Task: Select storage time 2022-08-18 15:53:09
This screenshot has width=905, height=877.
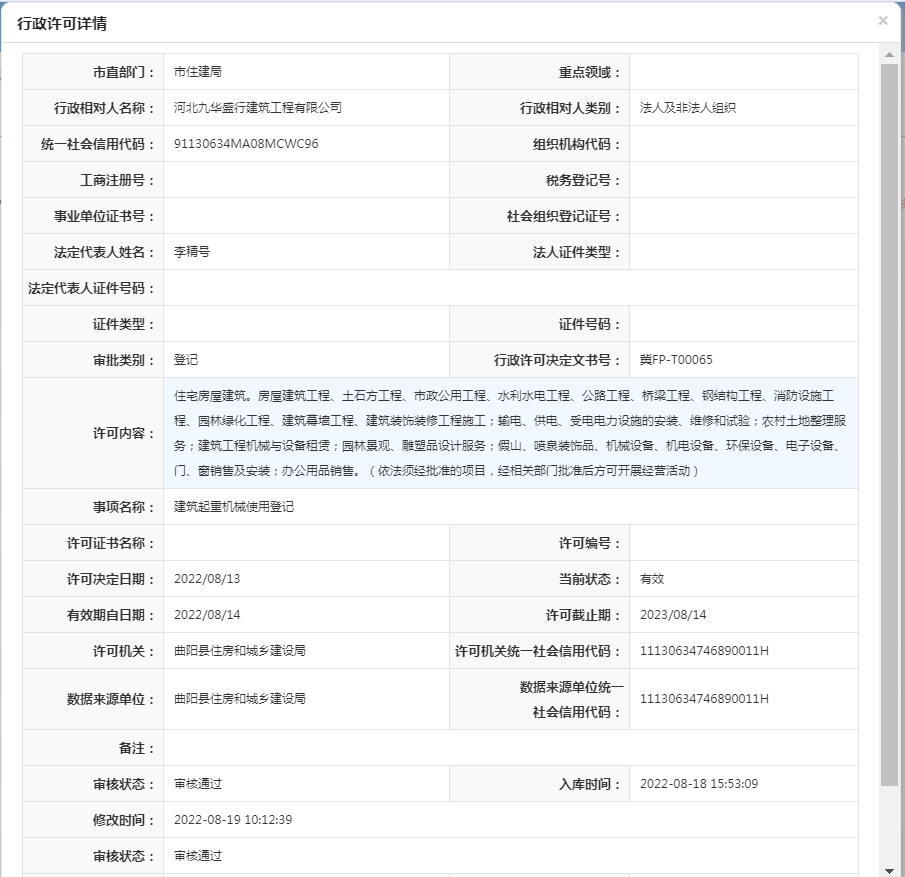Action: coord(699,783)
